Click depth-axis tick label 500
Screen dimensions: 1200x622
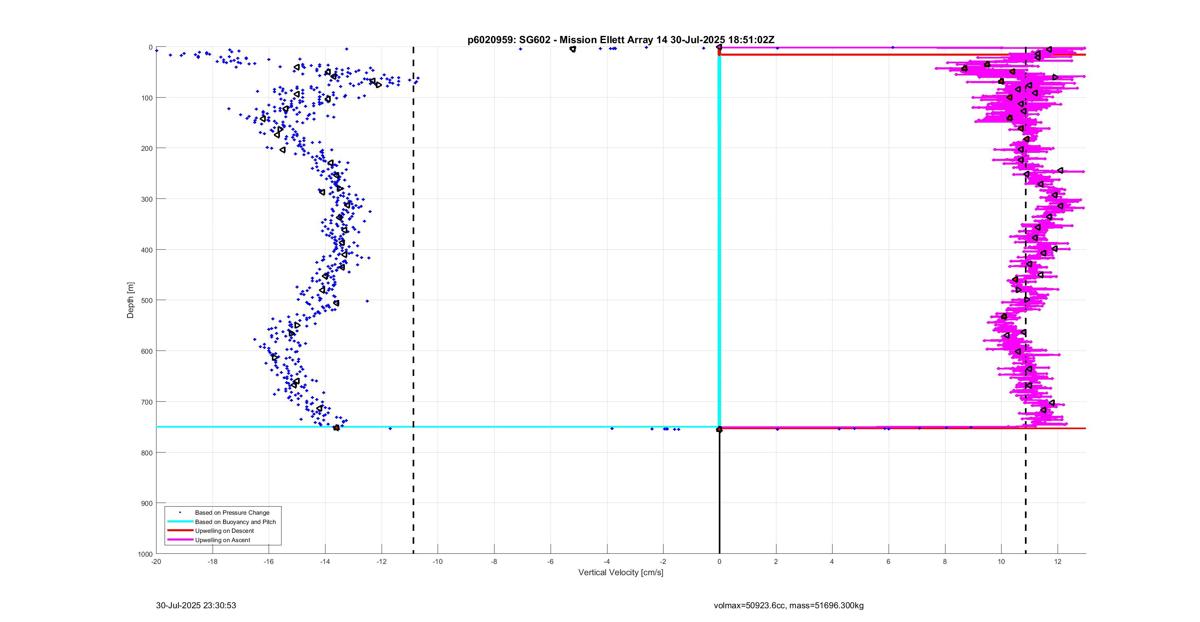tap(146, 300)
